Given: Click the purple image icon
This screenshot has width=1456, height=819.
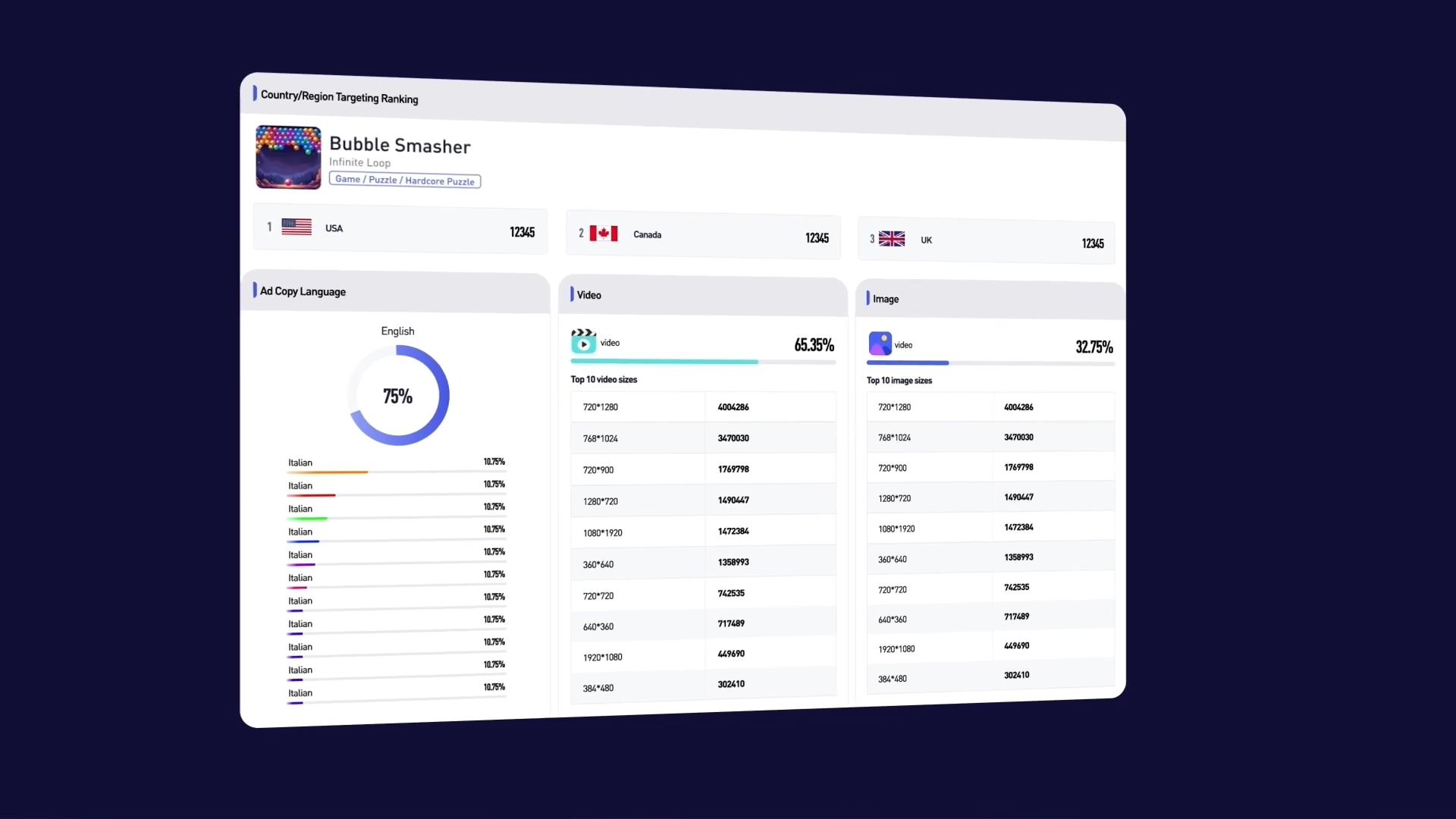Looking at the screenshot, I should 880,344.
